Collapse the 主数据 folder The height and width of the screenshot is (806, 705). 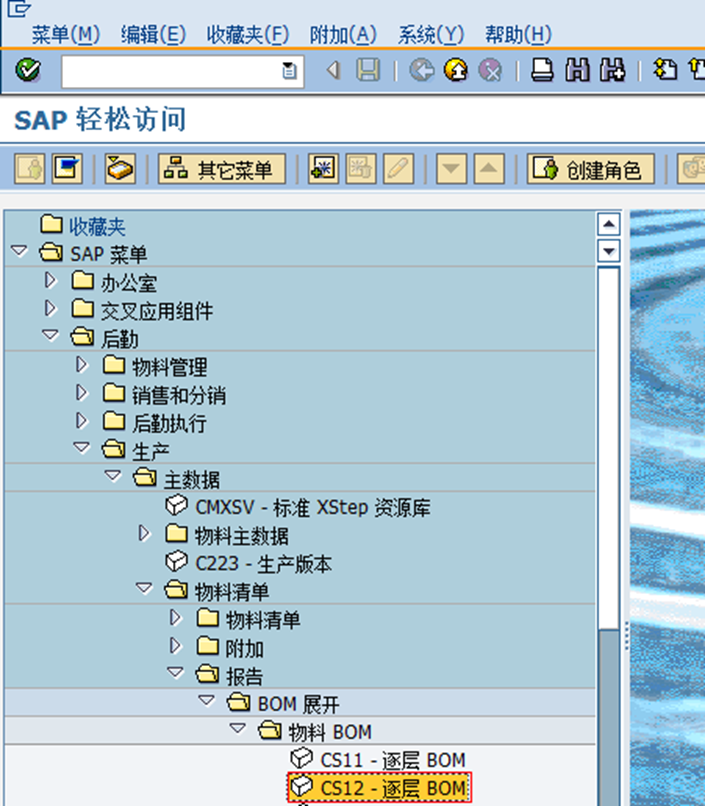[x=113, y=477]
